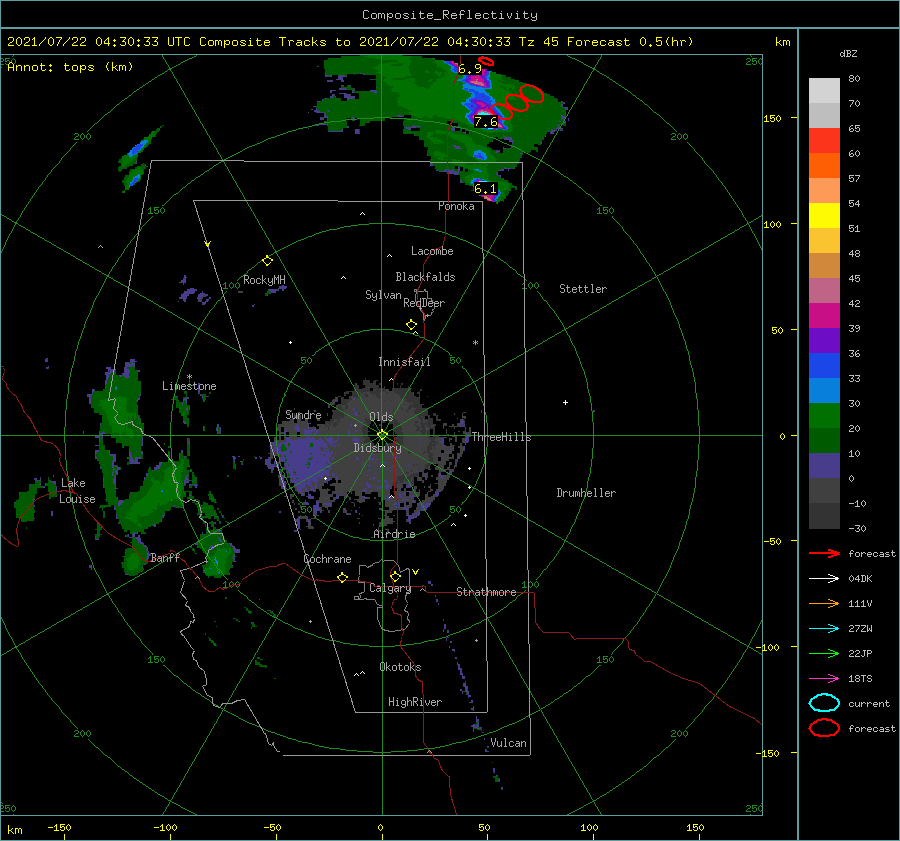The width and height of the screenshot is (900, 841).
Task: Select the 42 dBZ pink color swatch
Action: (x=824, y=290)
